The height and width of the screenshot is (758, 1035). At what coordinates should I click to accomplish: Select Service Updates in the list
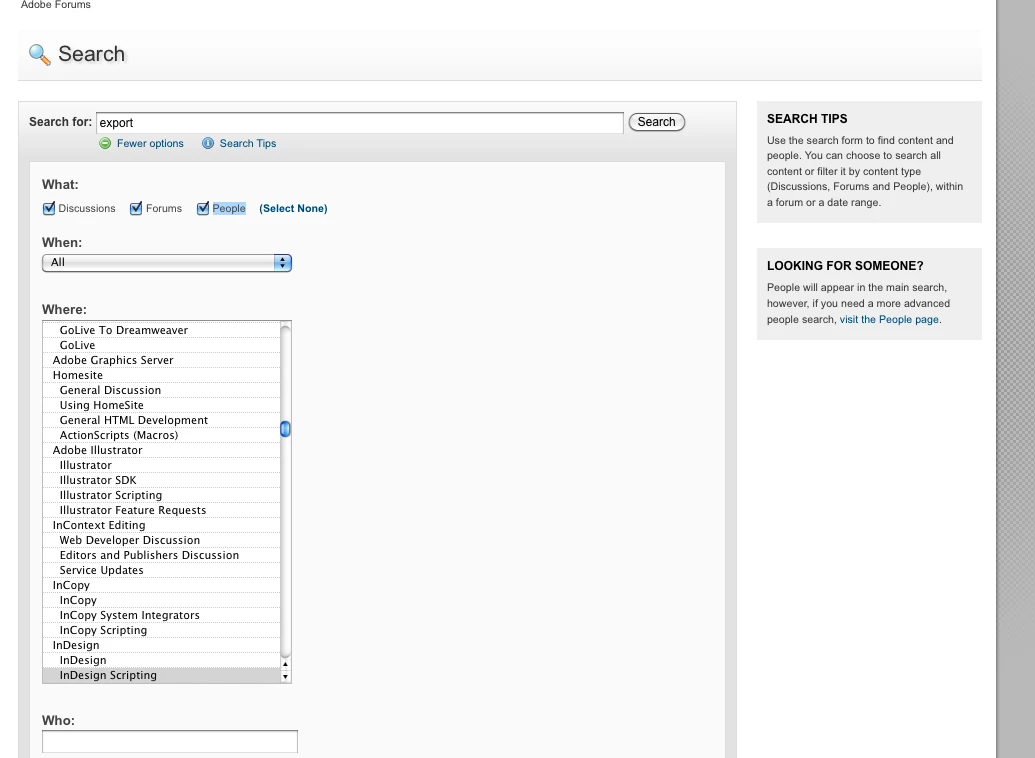(x=162, y=570)
